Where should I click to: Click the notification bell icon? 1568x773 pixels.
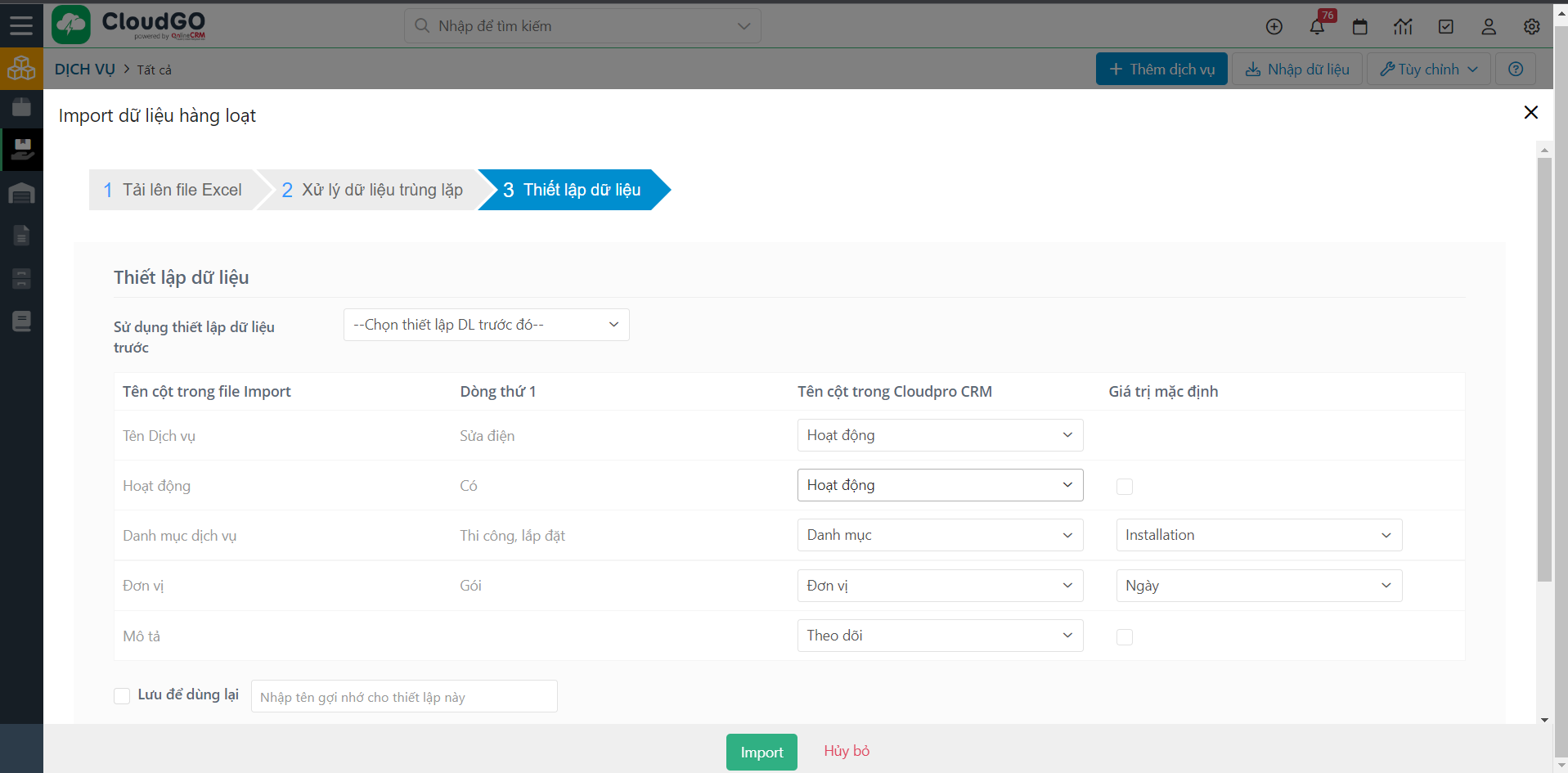coord(1317,27)
